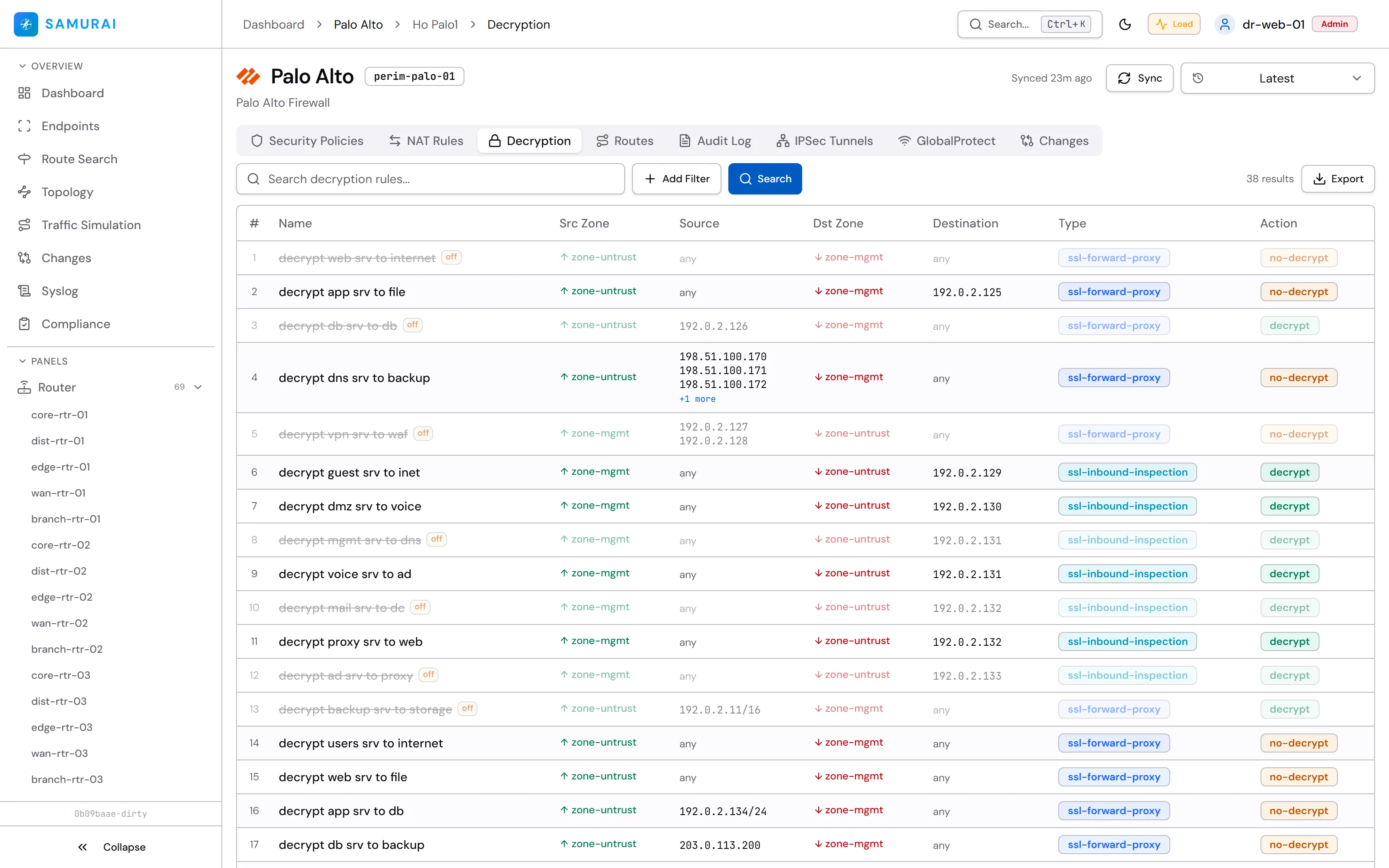Click Palo Alto breadcrumb link
This screenshot has height=868, width=1389.
point(358,24)
